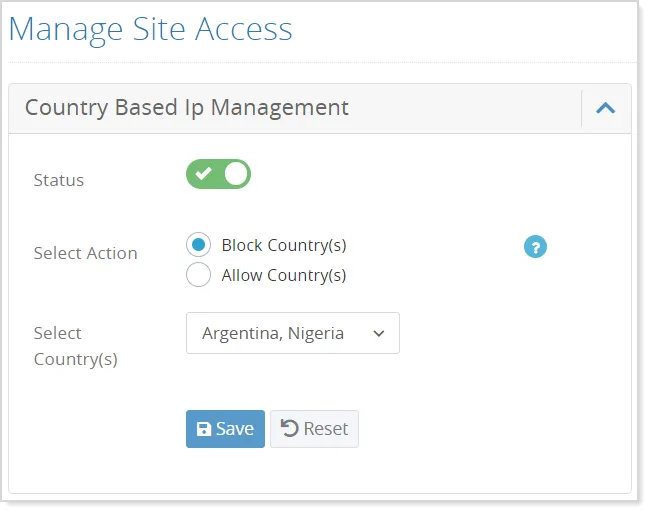Click the white knob of the Status switch
Viewport: 649px width, 512px height.
[x=235, y=174]
